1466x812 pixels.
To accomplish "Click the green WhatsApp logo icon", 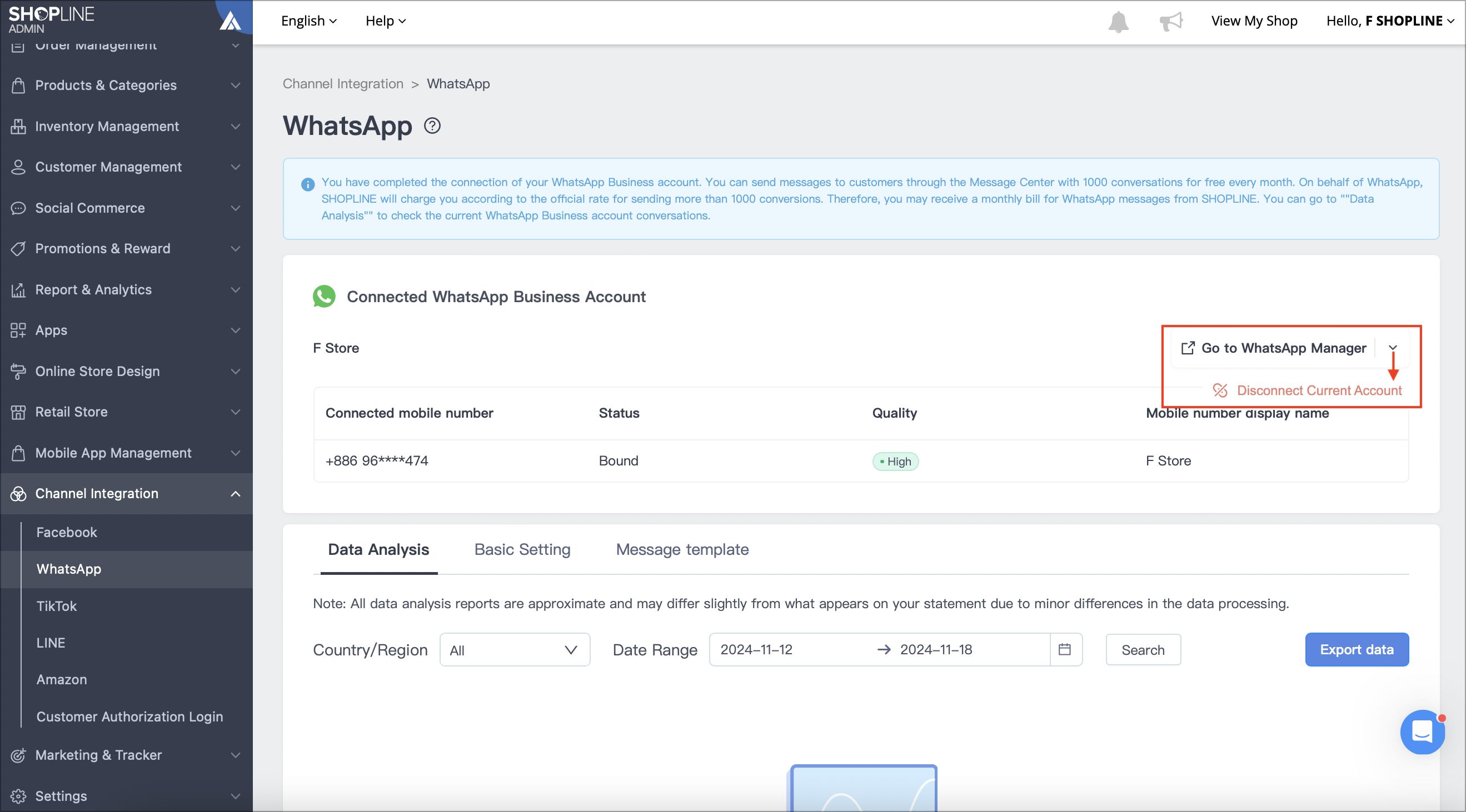I will (325, 296).
